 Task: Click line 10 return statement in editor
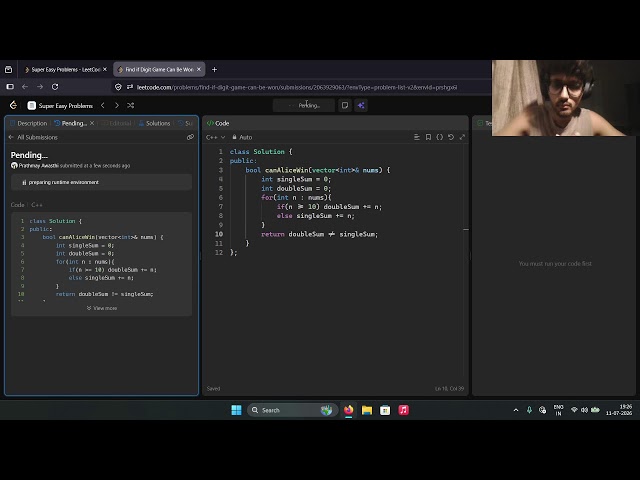(320, 234)
